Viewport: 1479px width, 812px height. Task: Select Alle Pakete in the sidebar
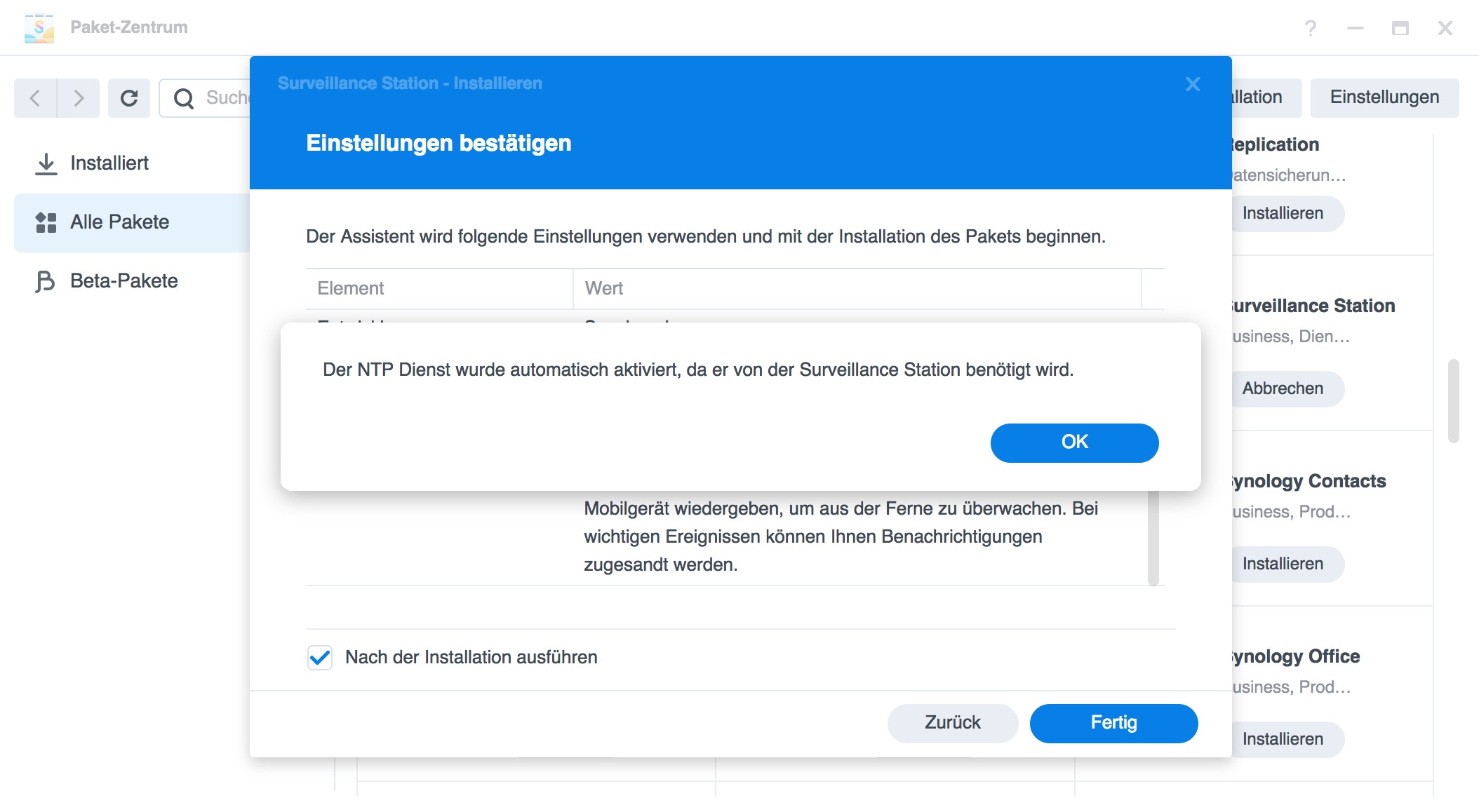click(x=119, y=222)
